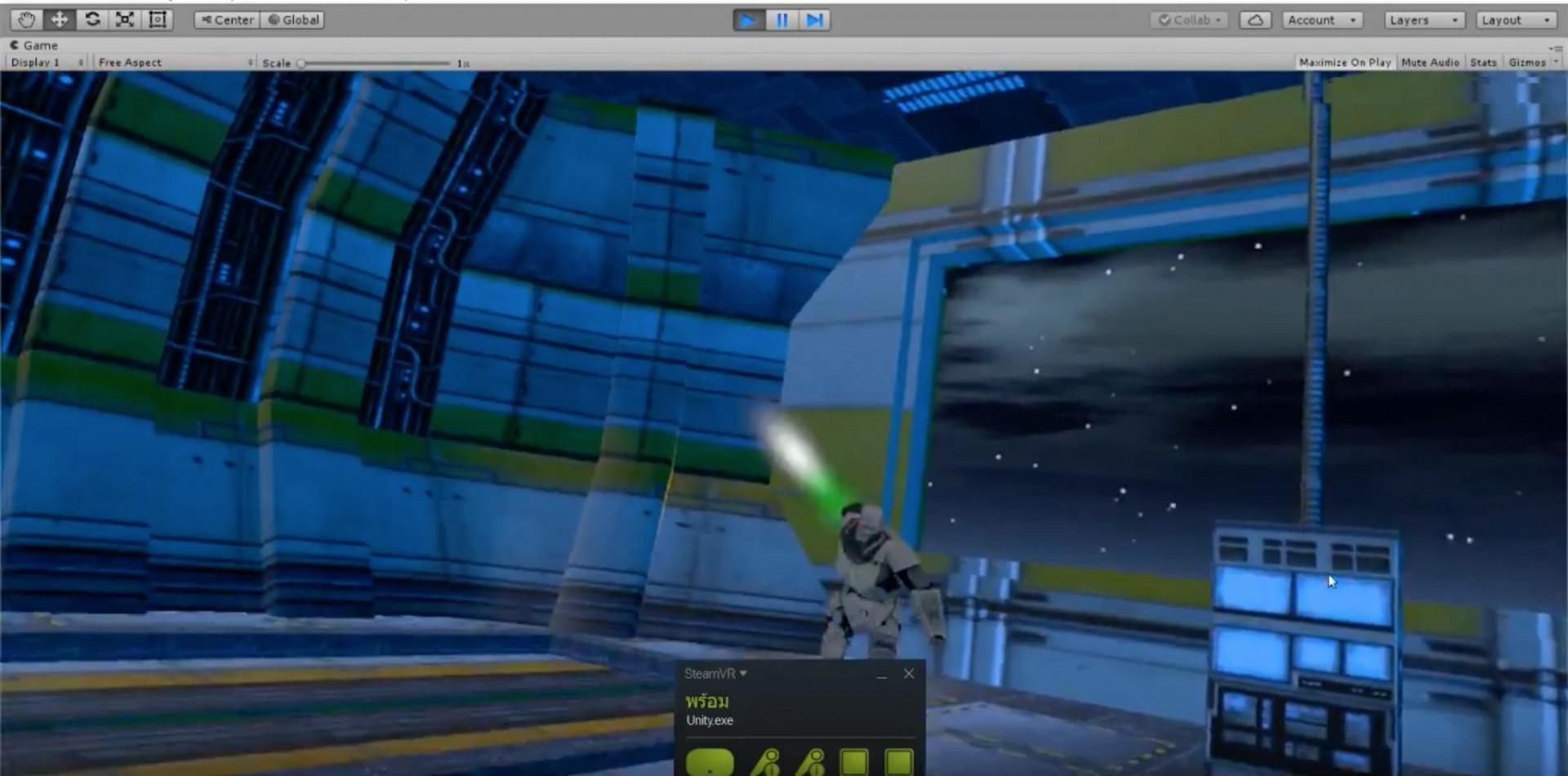Open the Gizmos dropdown arrow
Screen dimensions: 1568x776
click(x=1555, y=62)
